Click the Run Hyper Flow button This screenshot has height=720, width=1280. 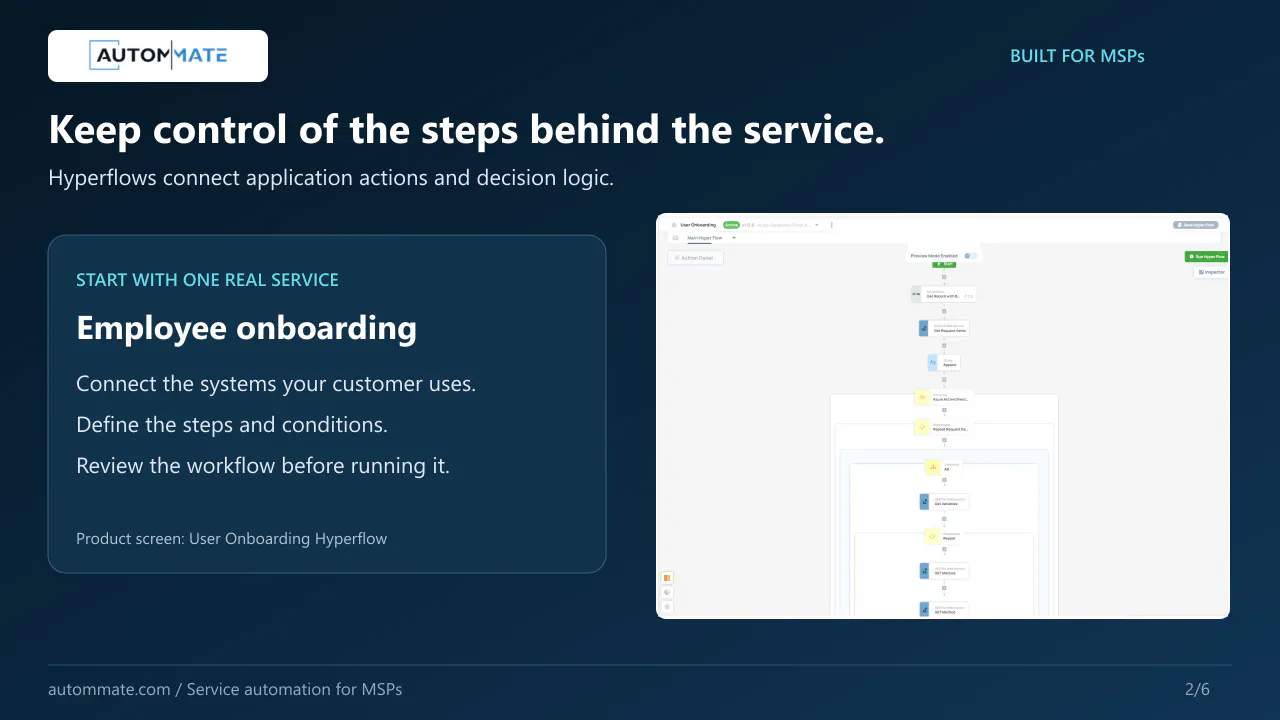[1205, 257]
